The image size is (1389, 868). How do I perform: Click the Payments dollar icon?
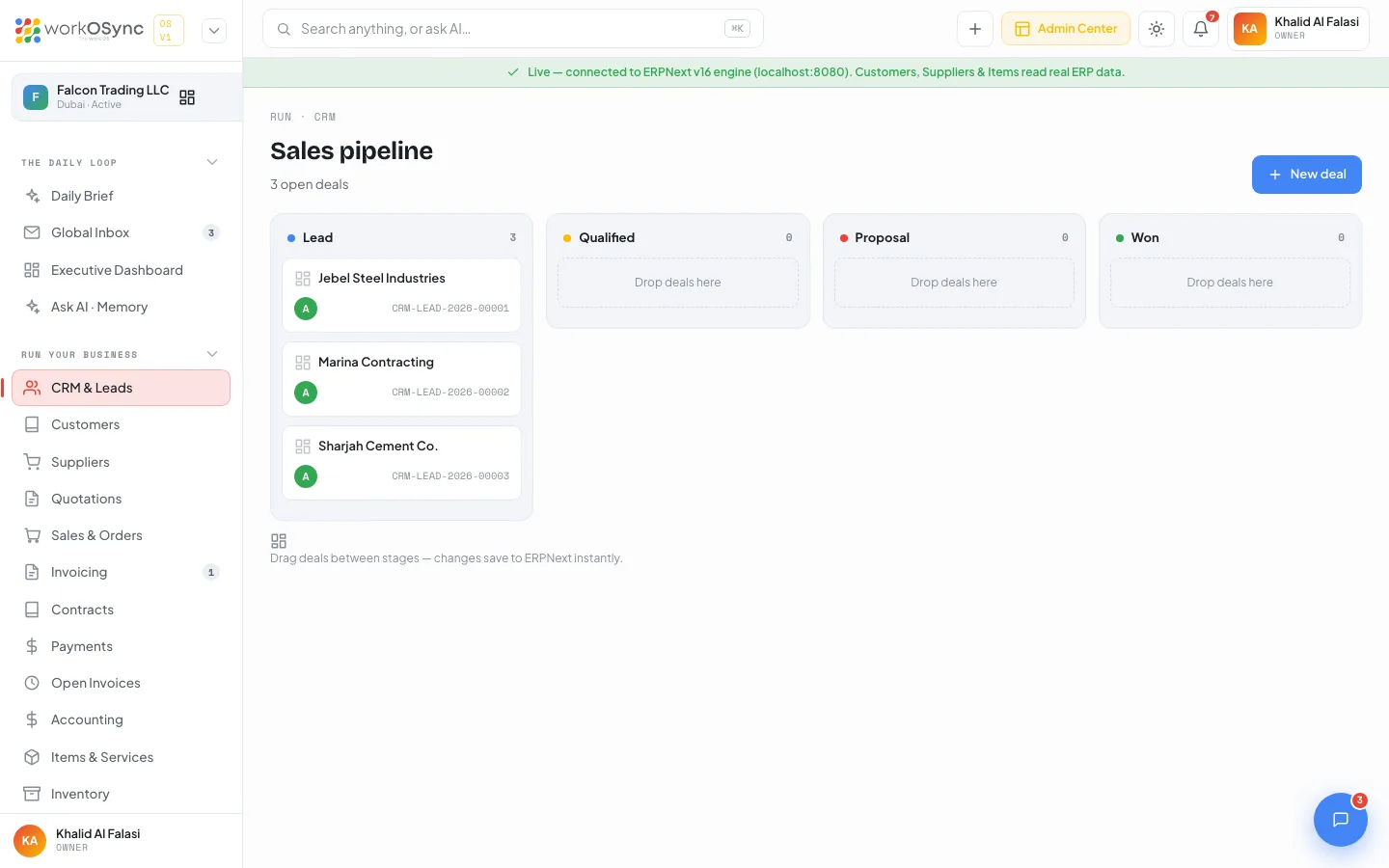point(32,646)
